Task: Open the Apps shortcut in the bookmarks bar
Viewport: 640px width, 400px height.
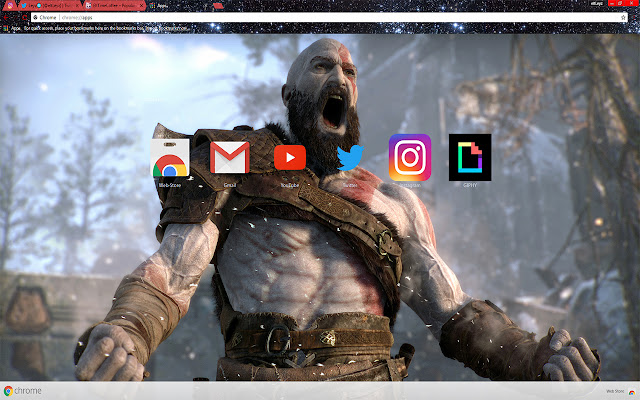Action: 12,28
